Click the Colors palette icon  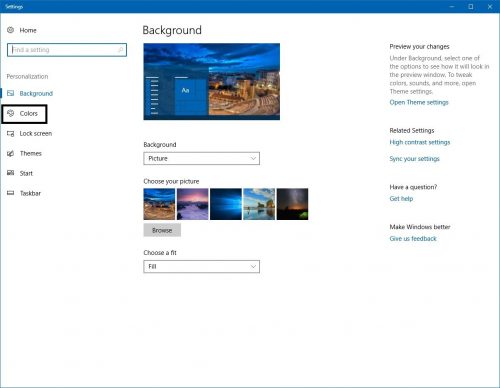tap(11, 113)
